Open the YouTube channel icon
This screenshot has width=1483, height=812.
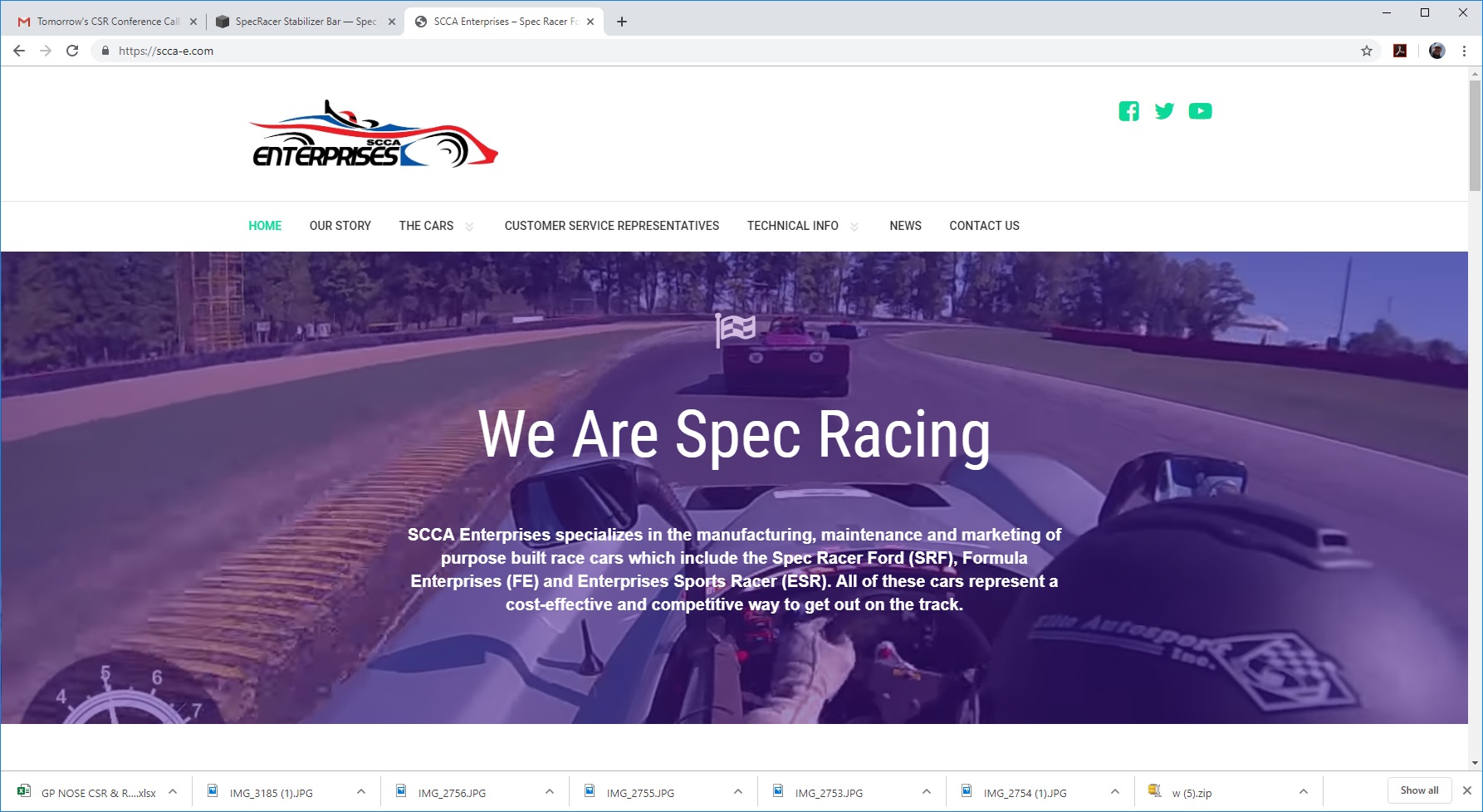pos(1200,111)
